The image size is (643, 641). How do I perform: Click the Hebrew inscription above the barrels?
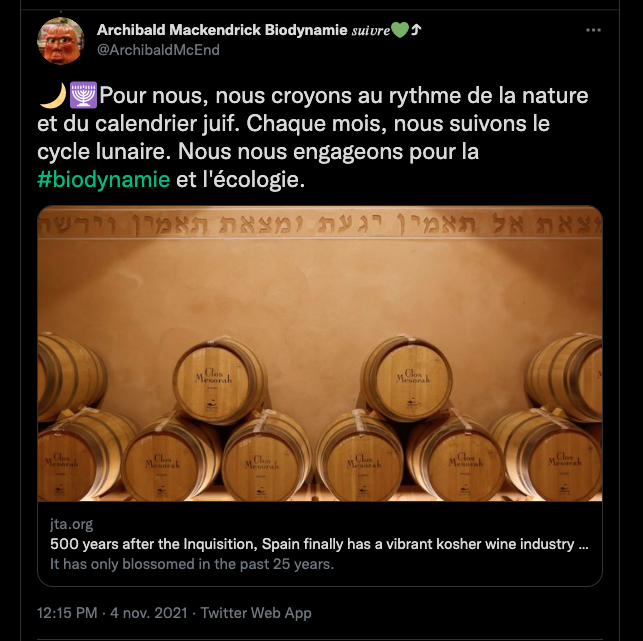(320, 228)
